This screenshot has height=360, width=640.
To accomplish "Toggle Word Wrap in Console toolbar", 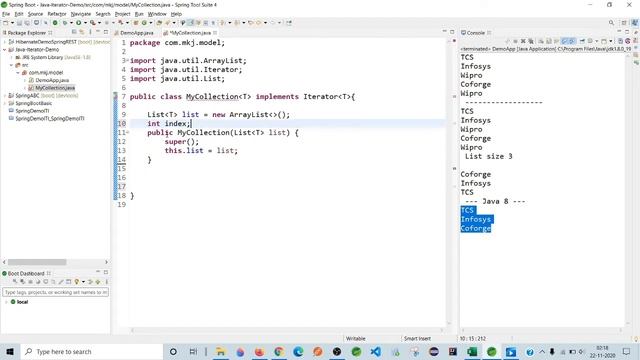I will [x=557, y=41].
